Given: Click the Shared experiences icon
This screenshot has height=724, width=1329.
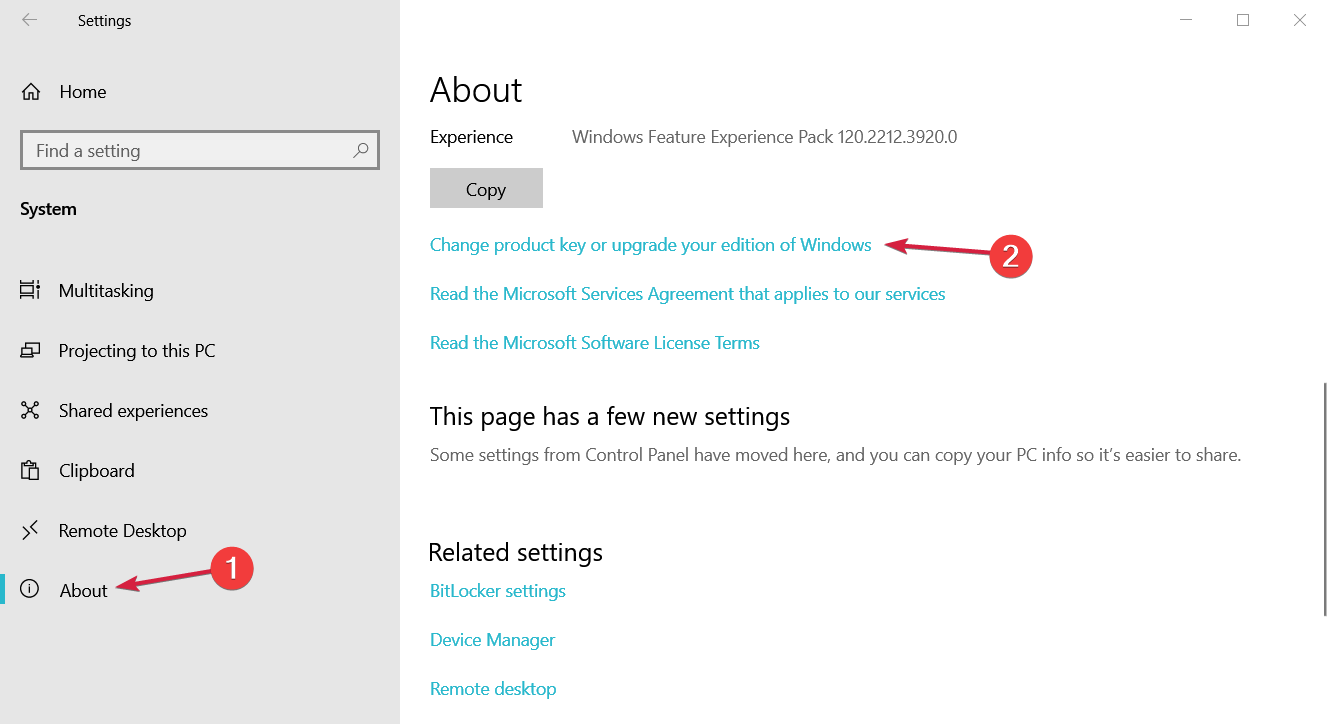Looking at the screenshot, I should (x=30, y=410).
